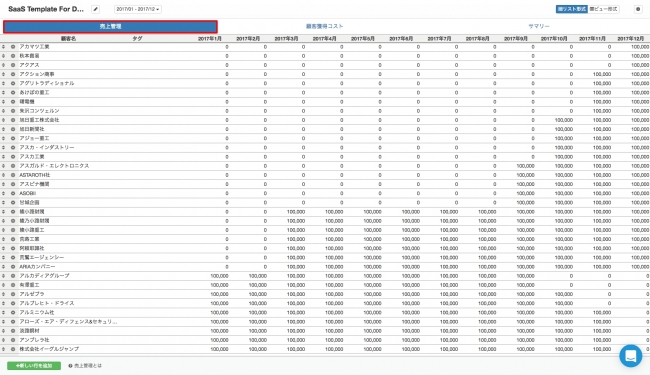Click the round options icon for 株式会社イーグルジャンプ

(x=13, y=349)
